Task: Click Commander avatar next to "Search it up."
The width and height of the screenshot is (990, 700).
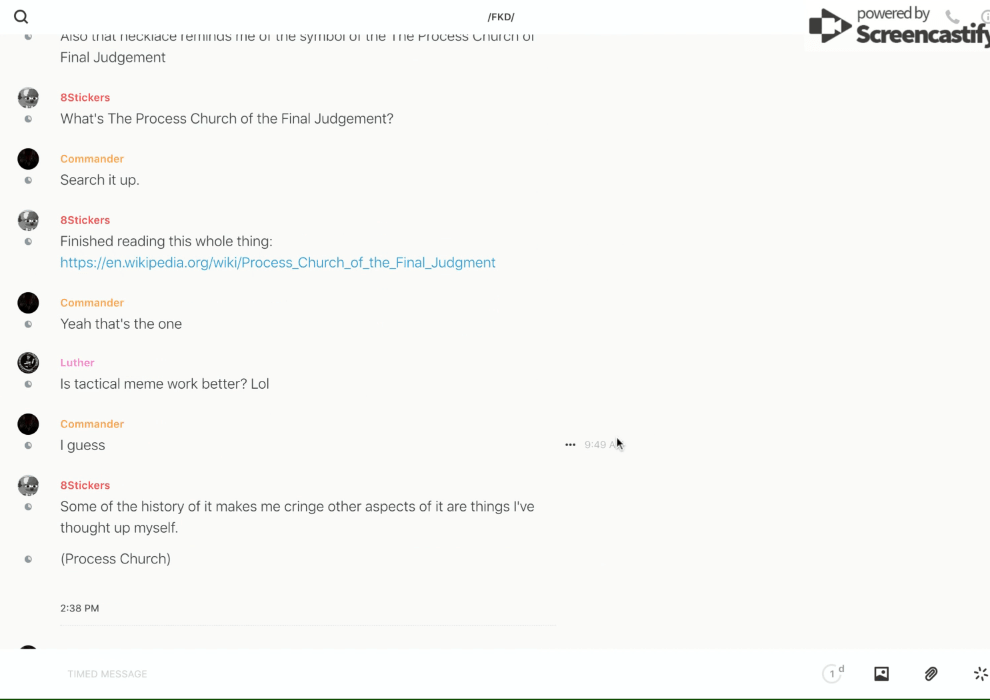Action: click(x=28, y=159)
